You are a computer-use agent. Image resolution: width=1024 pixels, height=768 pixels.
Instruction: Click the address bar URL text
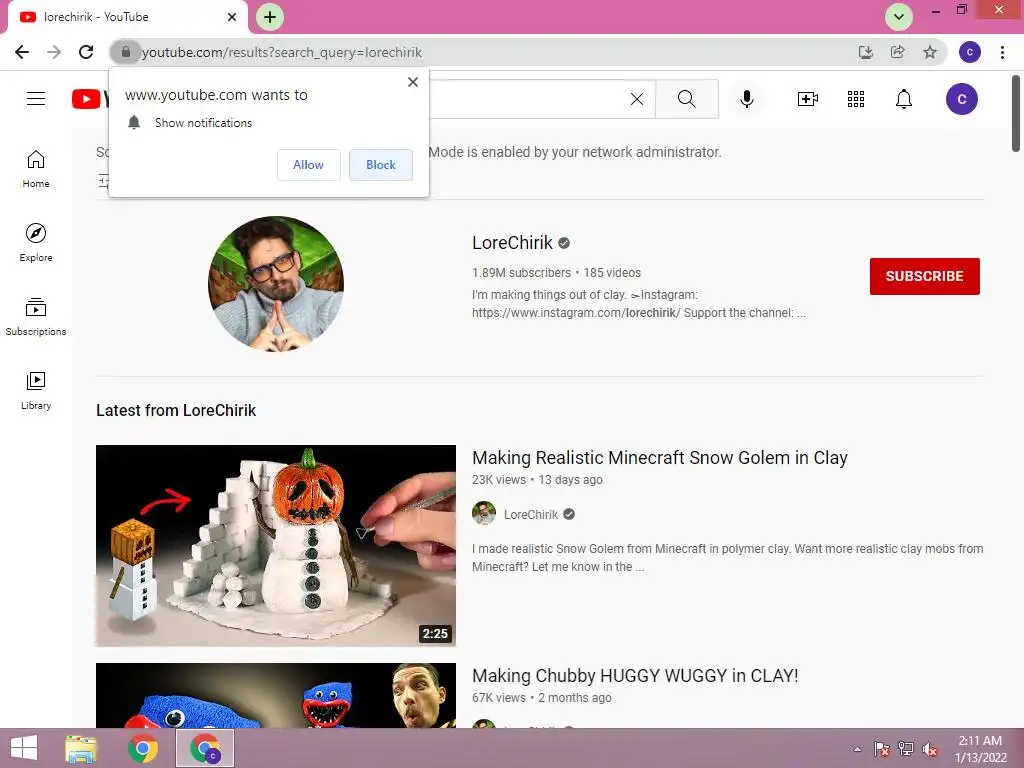(x=282, y=52)
